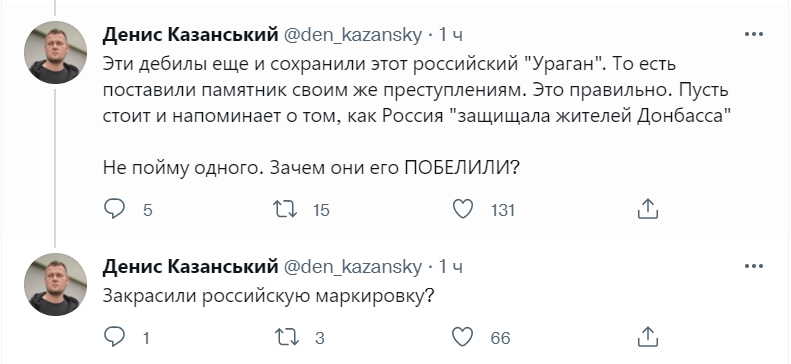Click the reply icon on the first tweet
Viewport: 791px width, 364px height.
point(114,209)
